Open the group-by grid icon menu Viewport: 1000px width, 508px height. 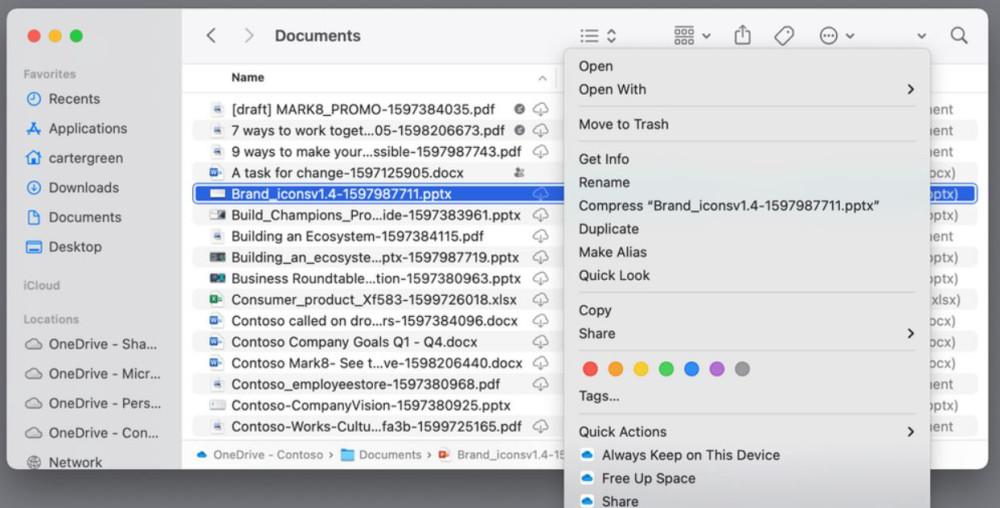tap(692, 36)
